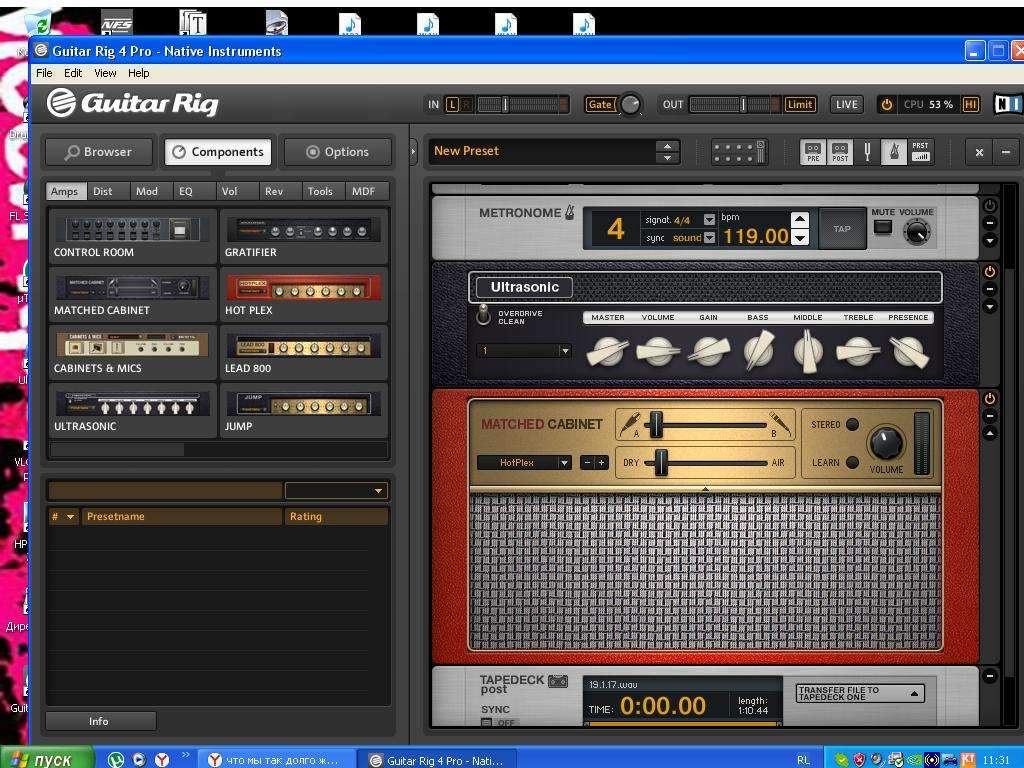Click the Native Instruments NI logo

(x=1006, y=104)
